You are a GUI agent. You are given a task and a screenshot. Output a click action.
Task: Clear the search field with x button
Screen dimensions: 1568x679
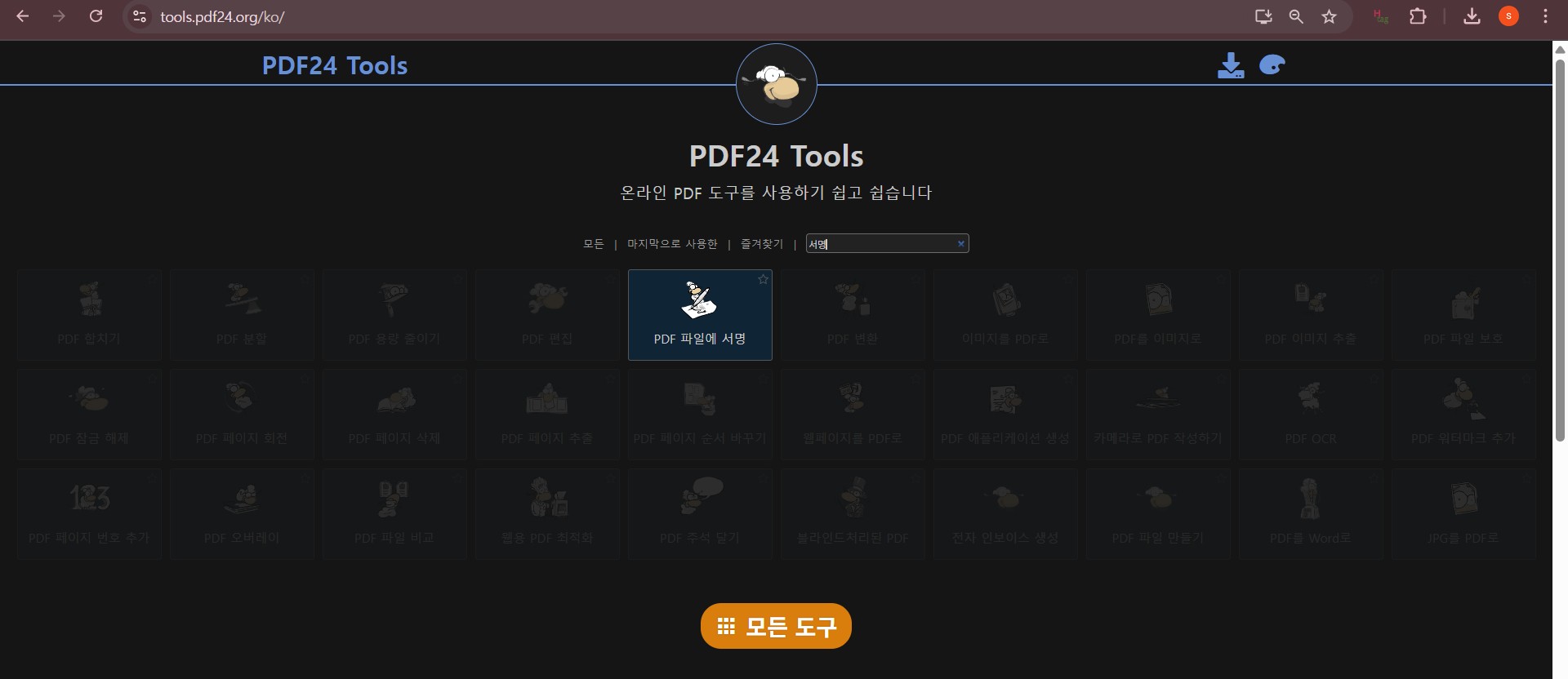(x=961, y=243)
